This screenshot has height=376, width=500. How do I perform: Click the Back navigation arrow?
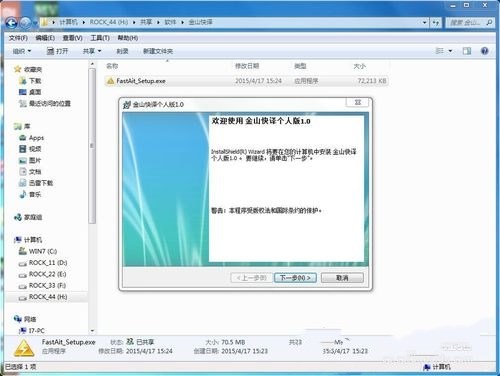tap(11, 22)
